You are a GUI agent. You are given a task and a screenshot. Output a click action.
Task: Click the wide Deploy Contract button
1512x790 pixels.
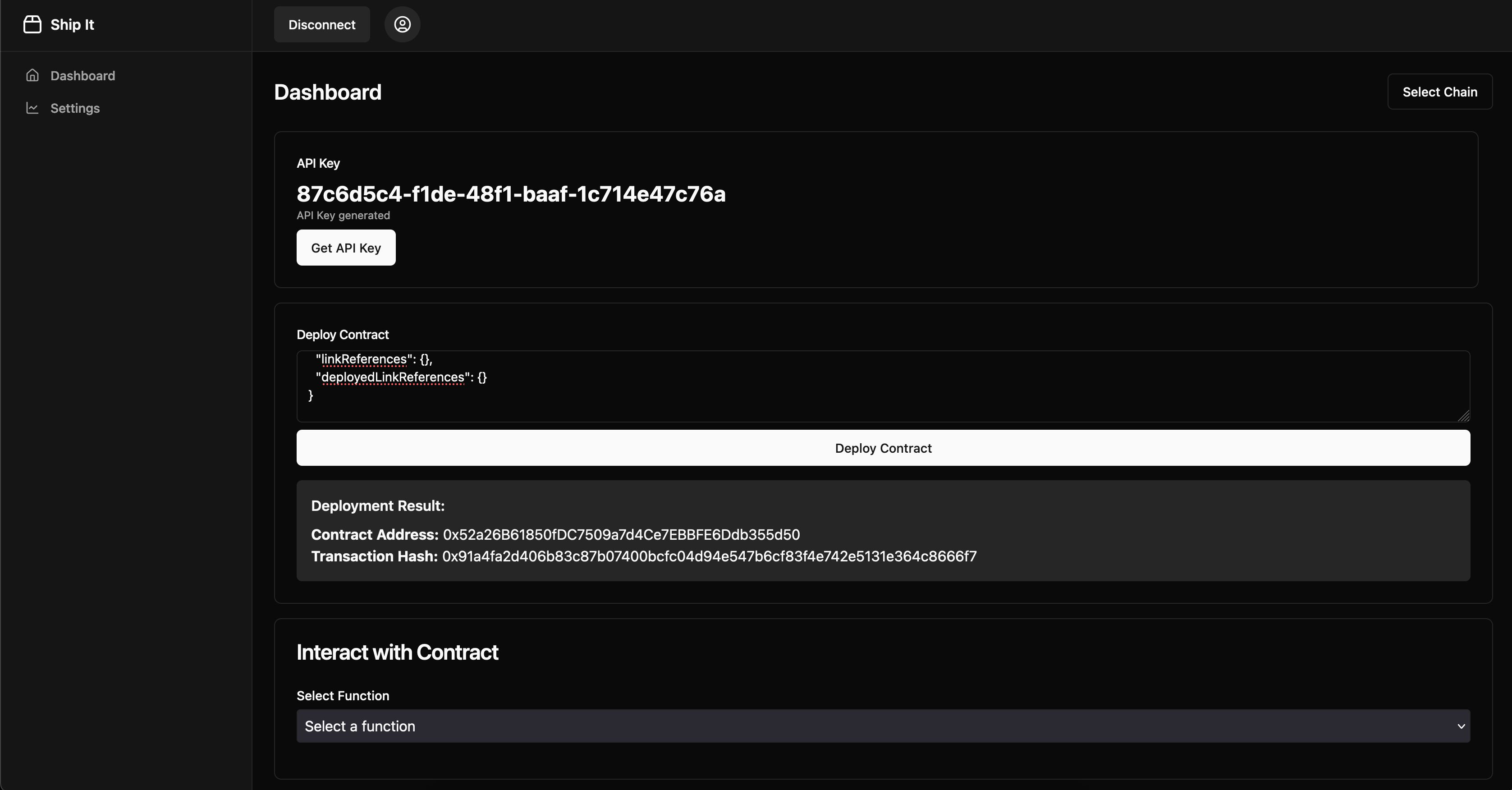pyautogui.click(x=883, y=448)
